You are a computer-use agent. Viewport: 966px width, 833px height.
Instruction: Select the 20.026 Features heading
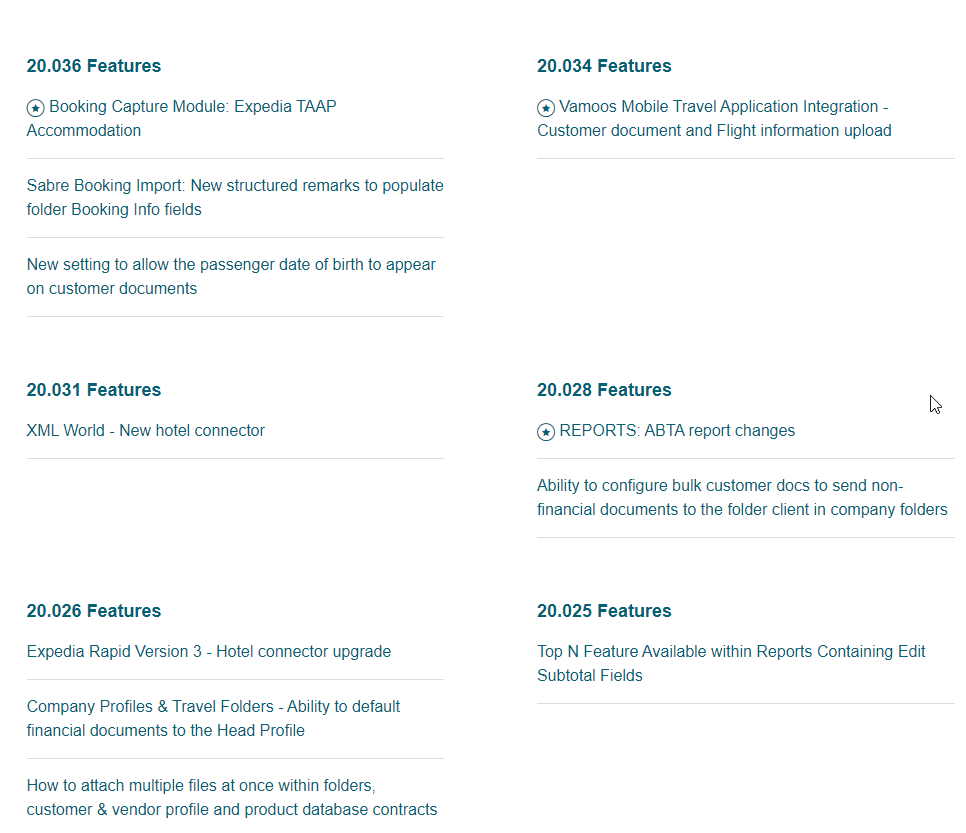pos(94,611)
